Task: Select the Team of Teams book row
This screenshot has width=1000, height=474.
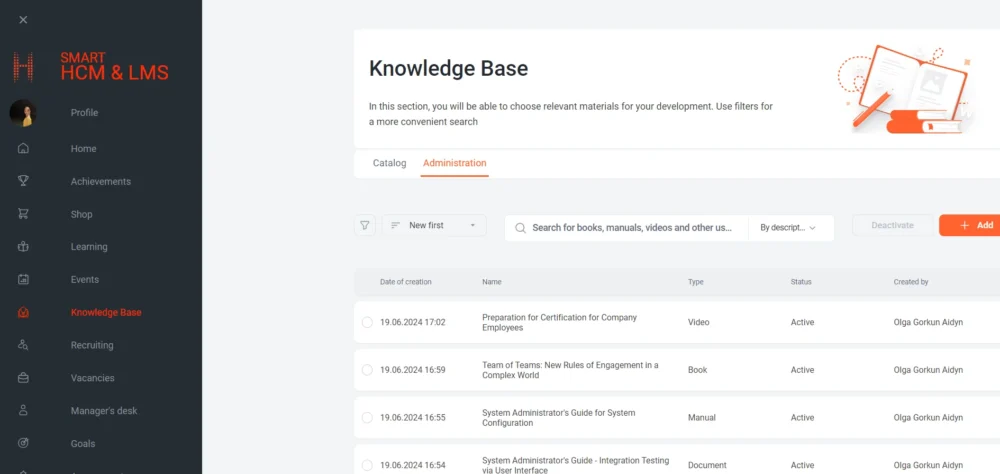Action: click(367, 370)
